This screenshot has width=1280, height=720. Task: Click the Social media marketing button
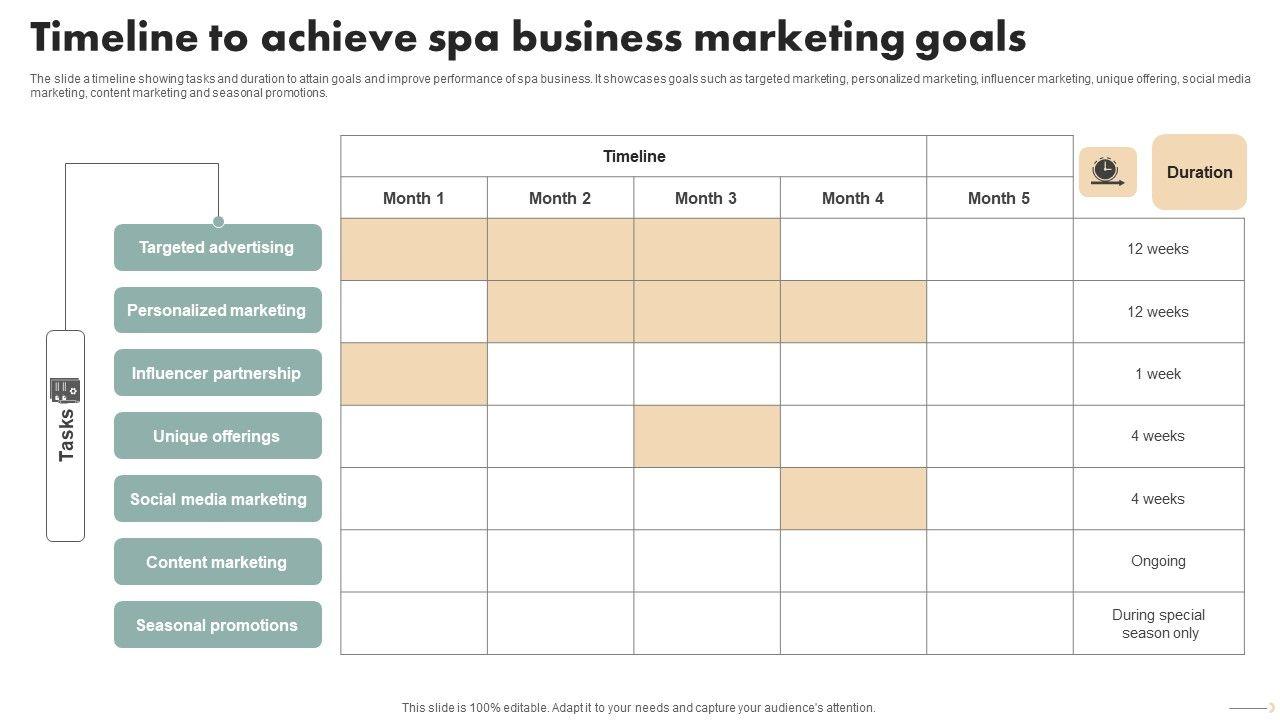point(218,499)
